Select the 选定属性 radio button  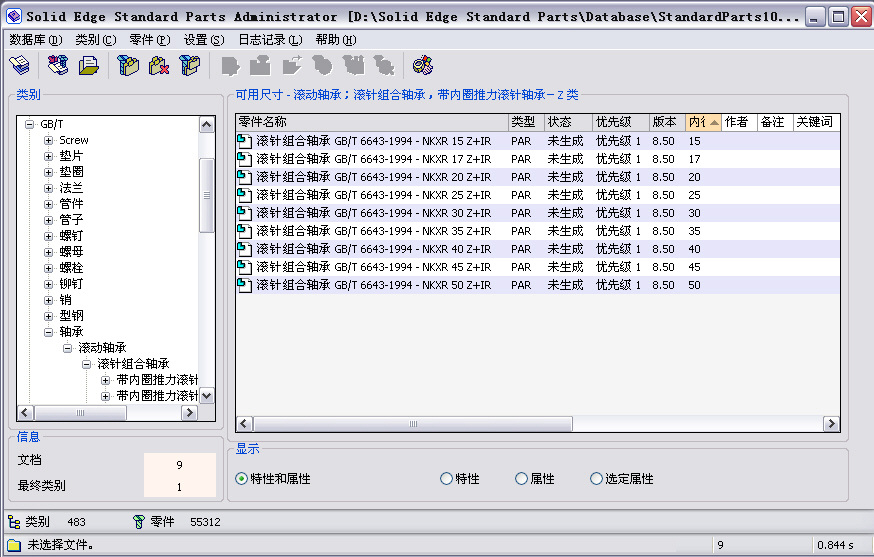click(x=596, y=478)
